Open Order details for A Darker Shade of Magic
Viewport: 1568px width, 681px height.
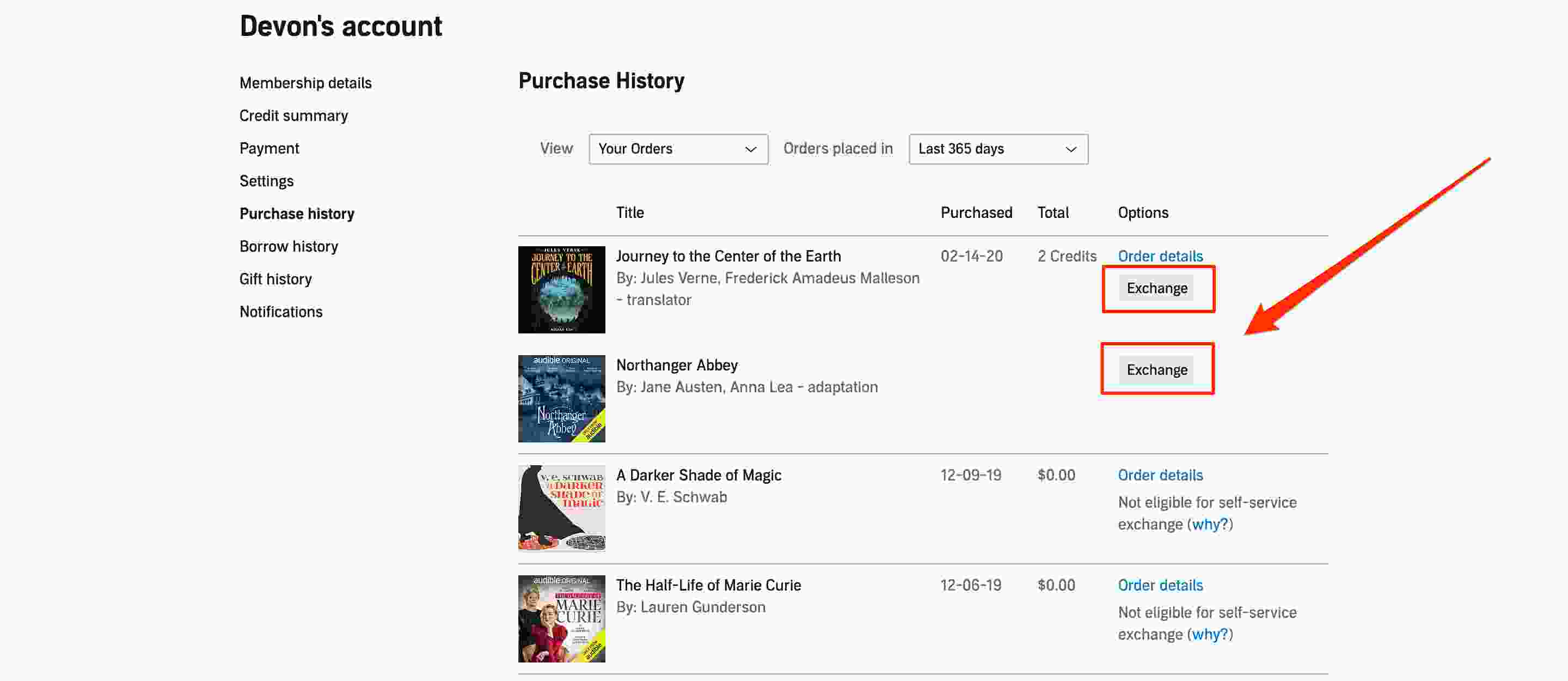point(1159,475)
